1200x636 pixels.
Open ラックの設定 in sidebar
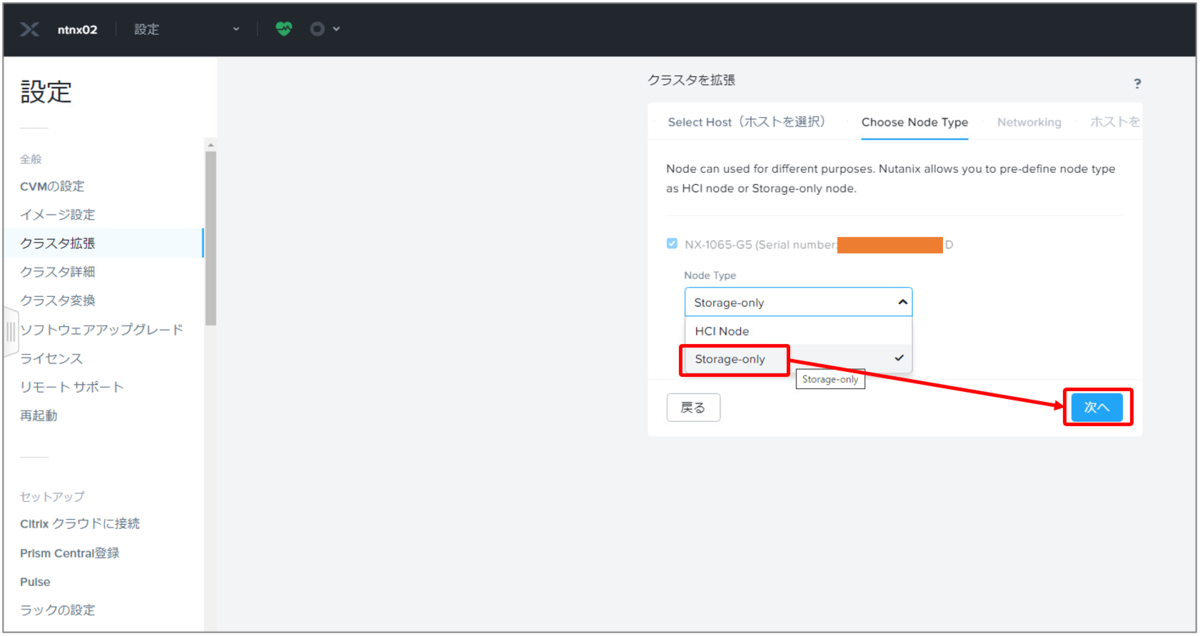58,610
